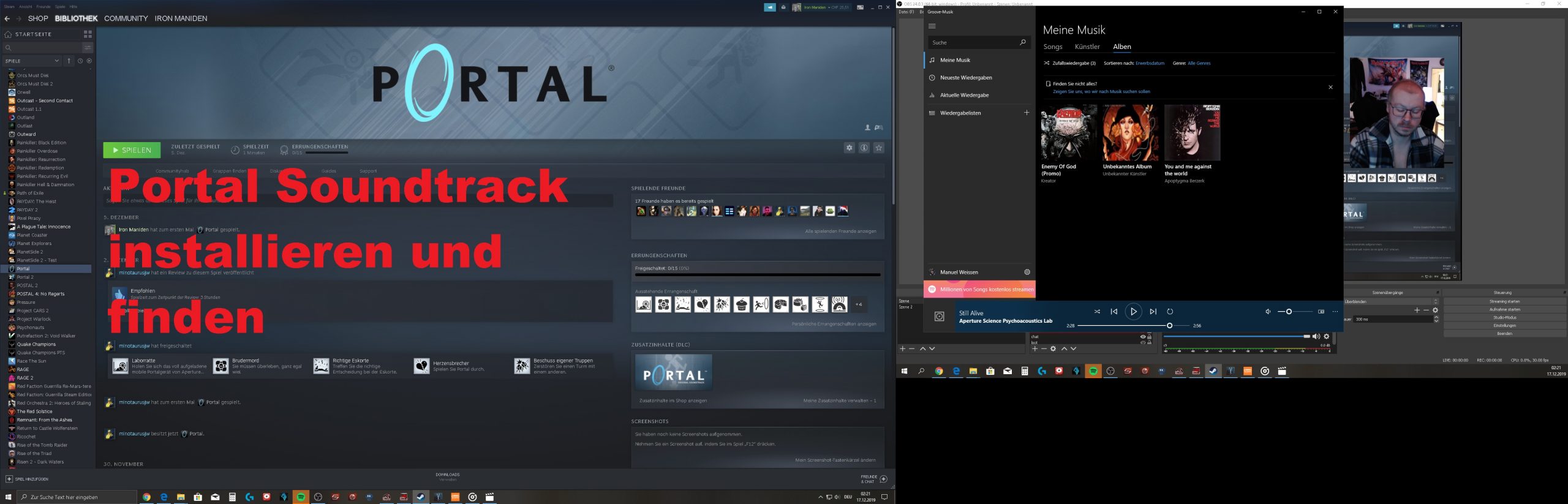1568x504 pixels.
Task: Switch to the Künstler tab in Groove
Action: coord(1087,47)
